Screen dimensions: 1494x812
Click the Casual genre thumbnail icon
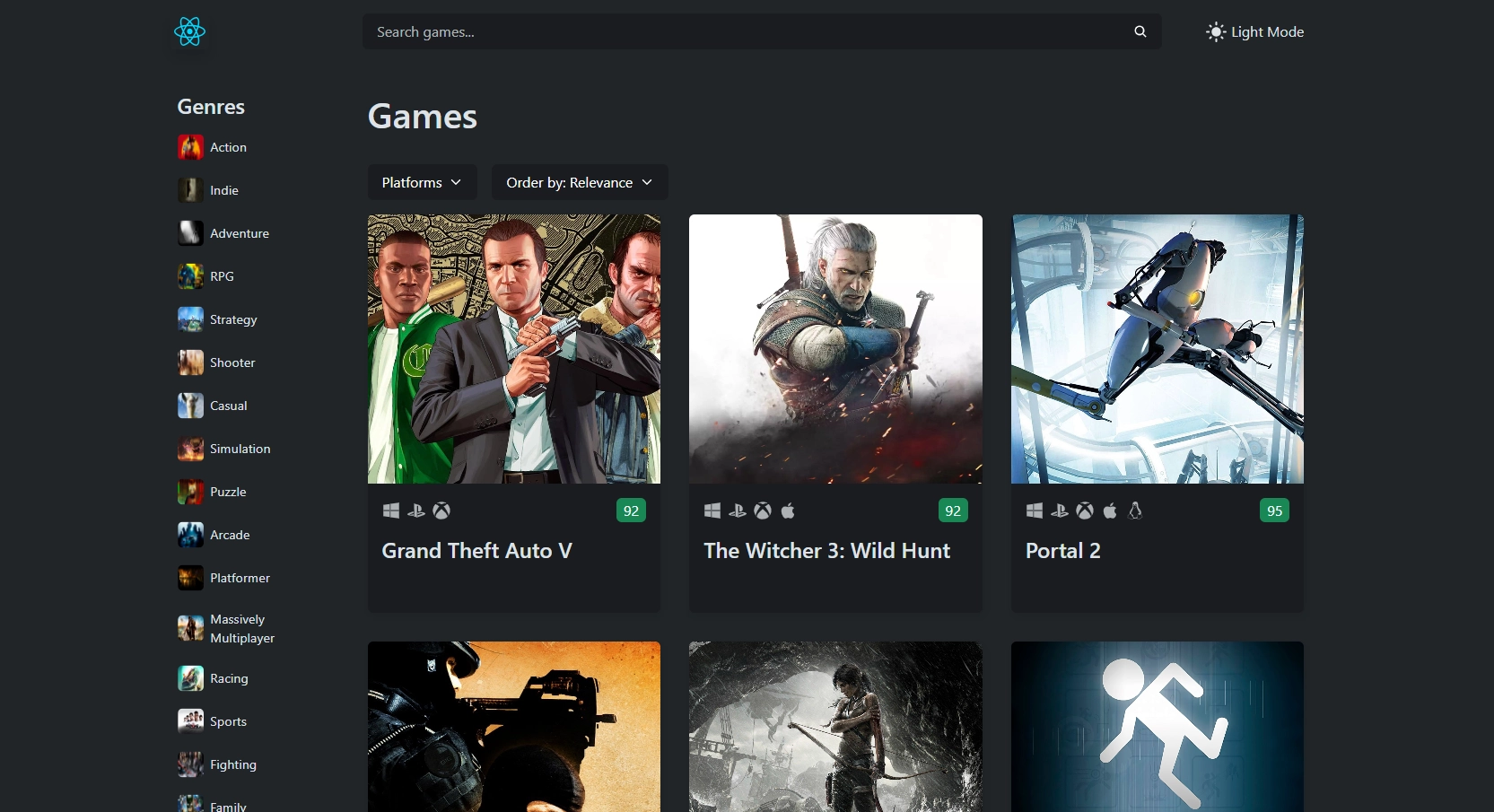coord(190,406)
